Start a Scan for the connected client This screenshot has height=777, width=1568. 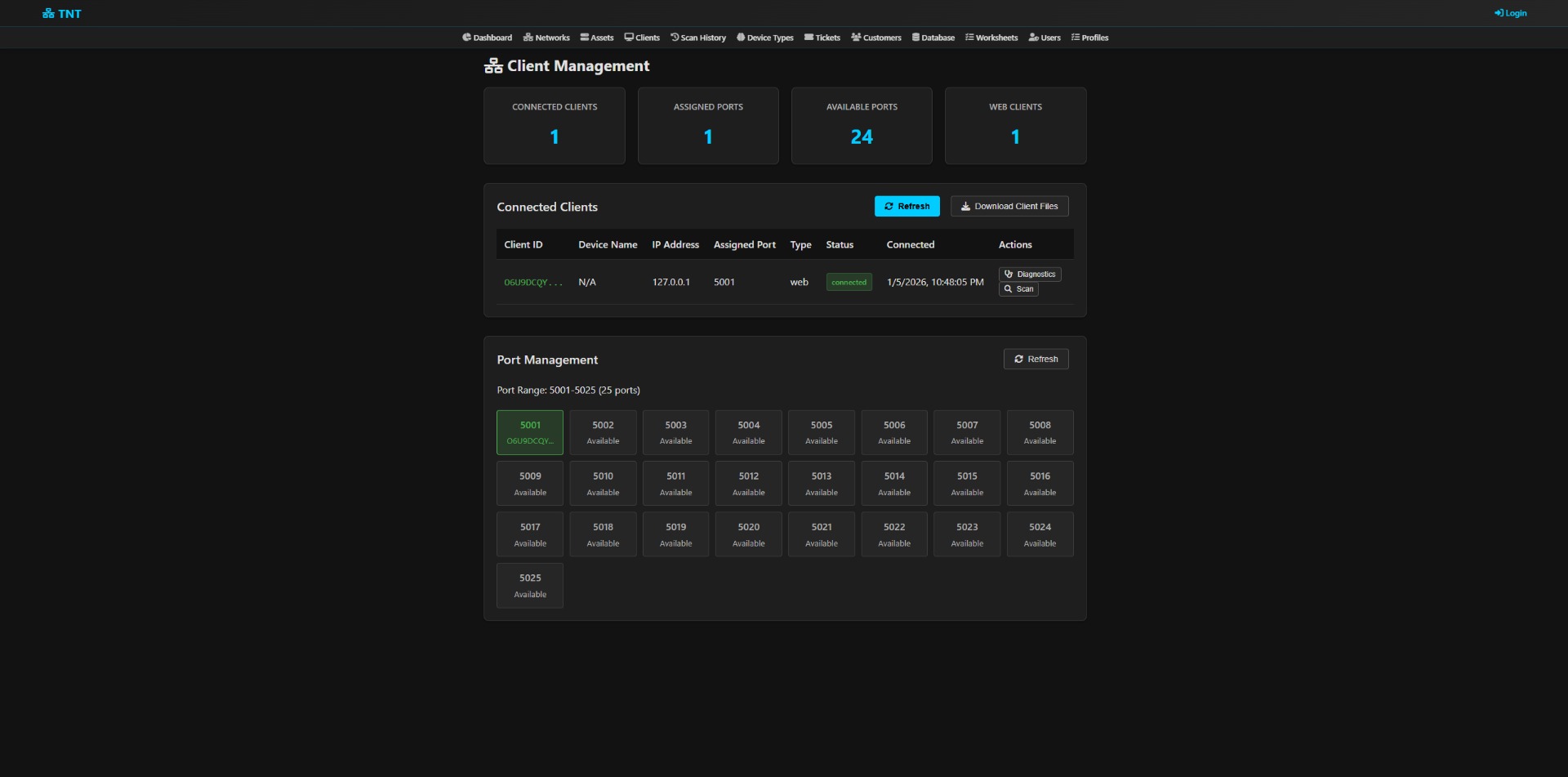click(1018, 289)
